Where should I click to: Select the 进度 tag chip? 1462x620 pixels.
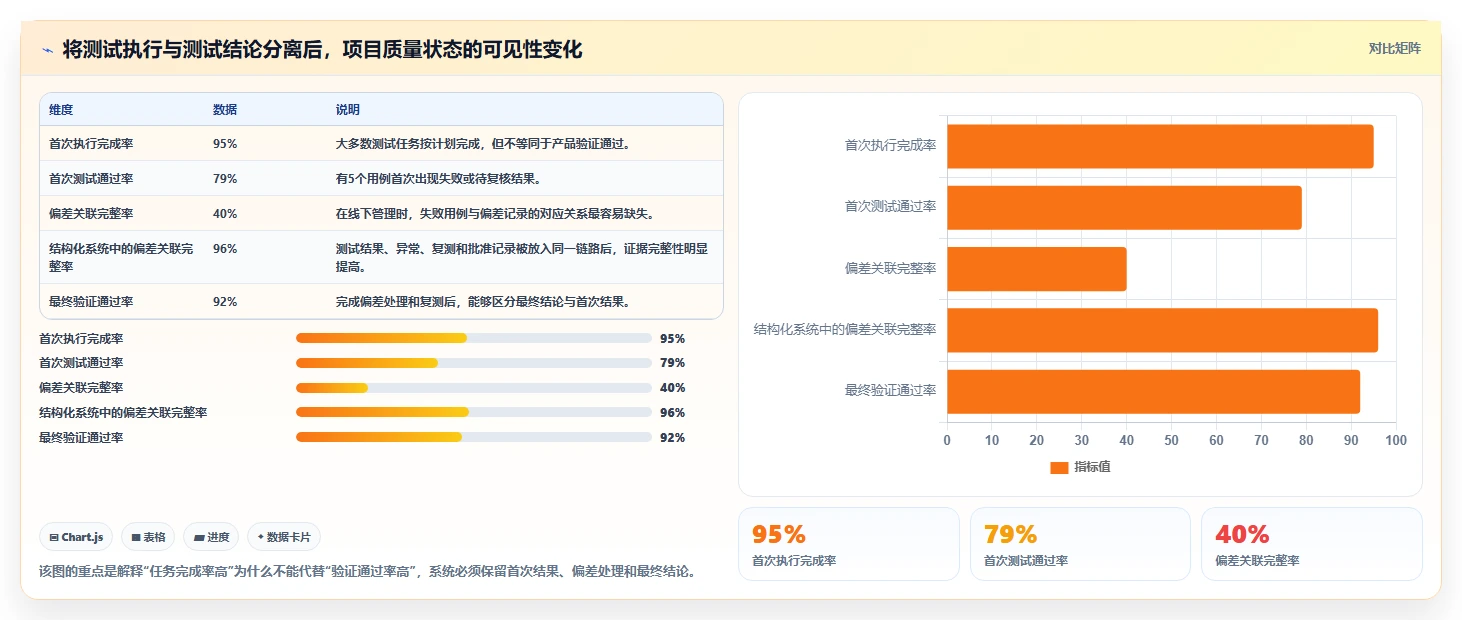[211, 537]
